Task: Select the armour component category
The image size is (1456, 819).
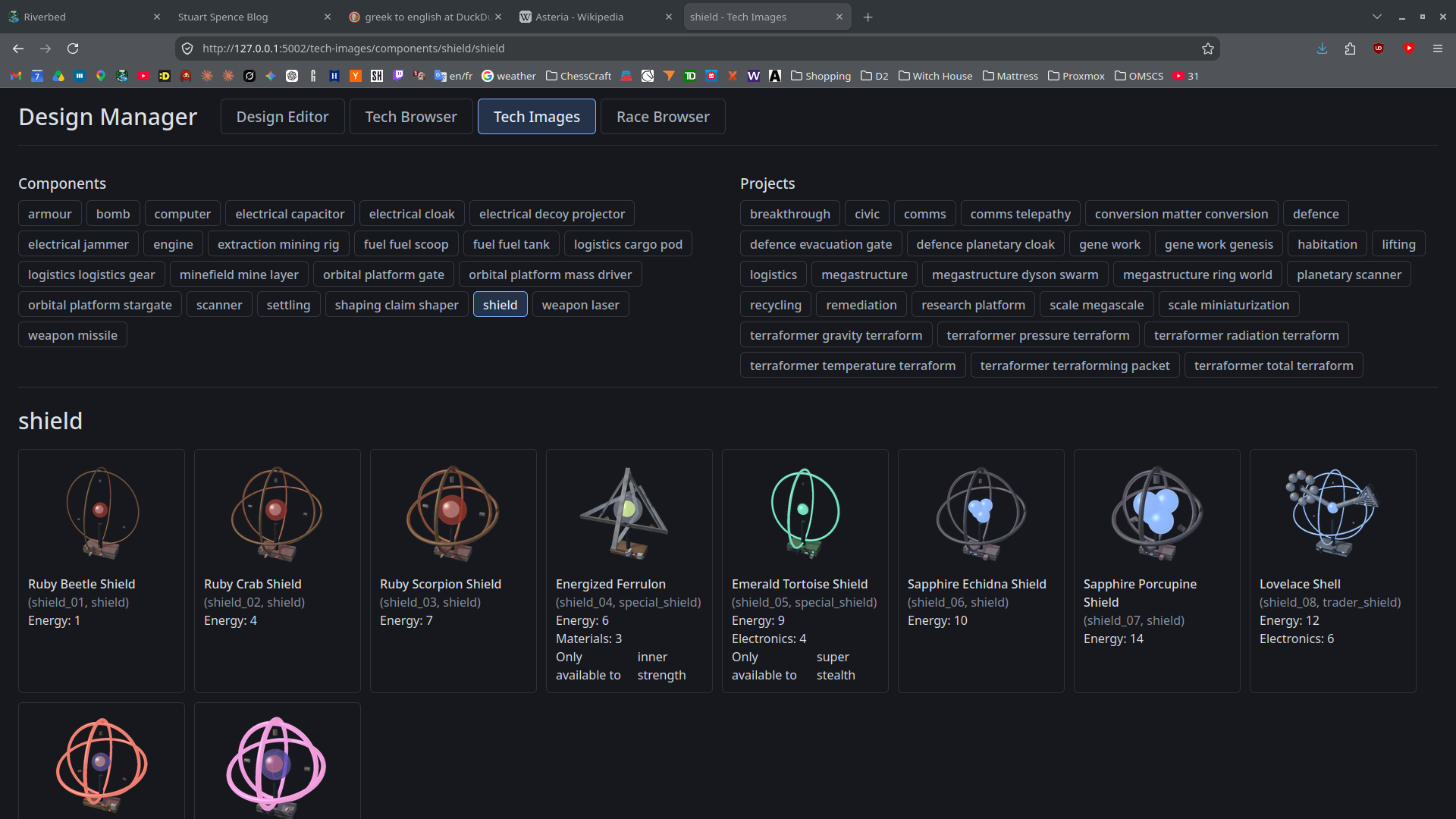Action: [50, 214]
